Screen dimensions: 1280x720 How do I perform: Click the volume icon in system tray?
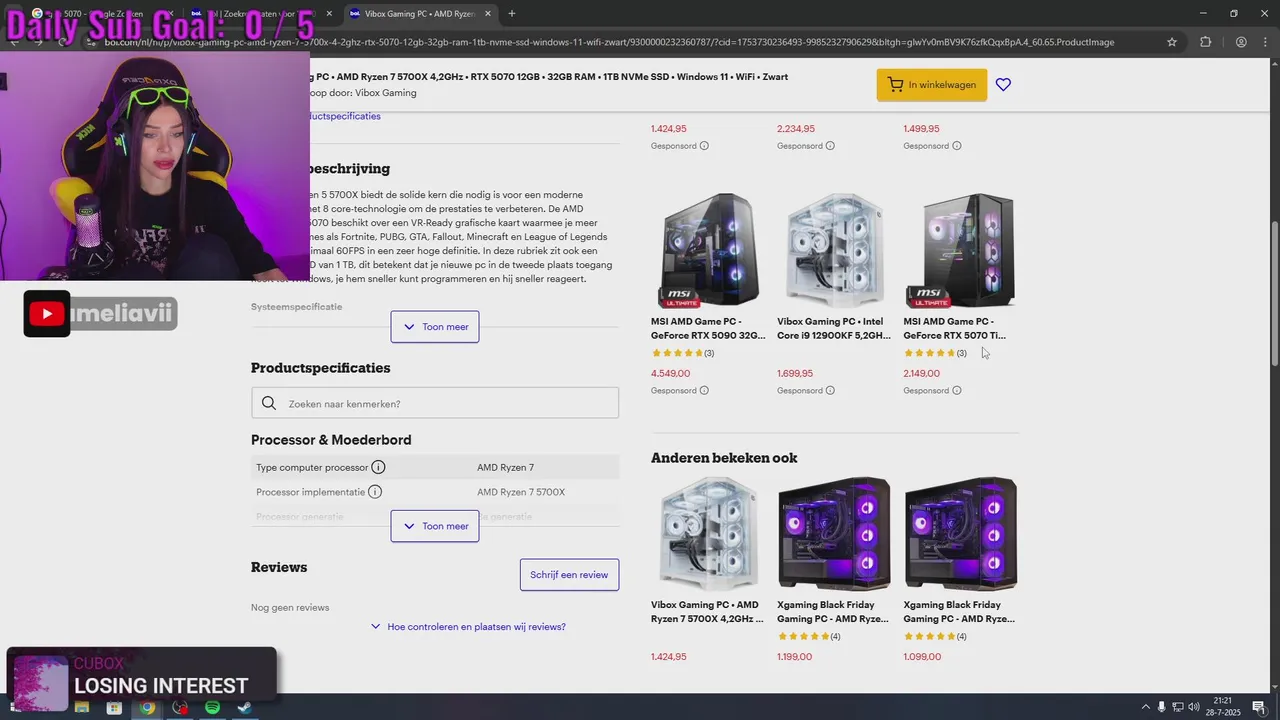pyautogui.click(x=1193, y=708)
